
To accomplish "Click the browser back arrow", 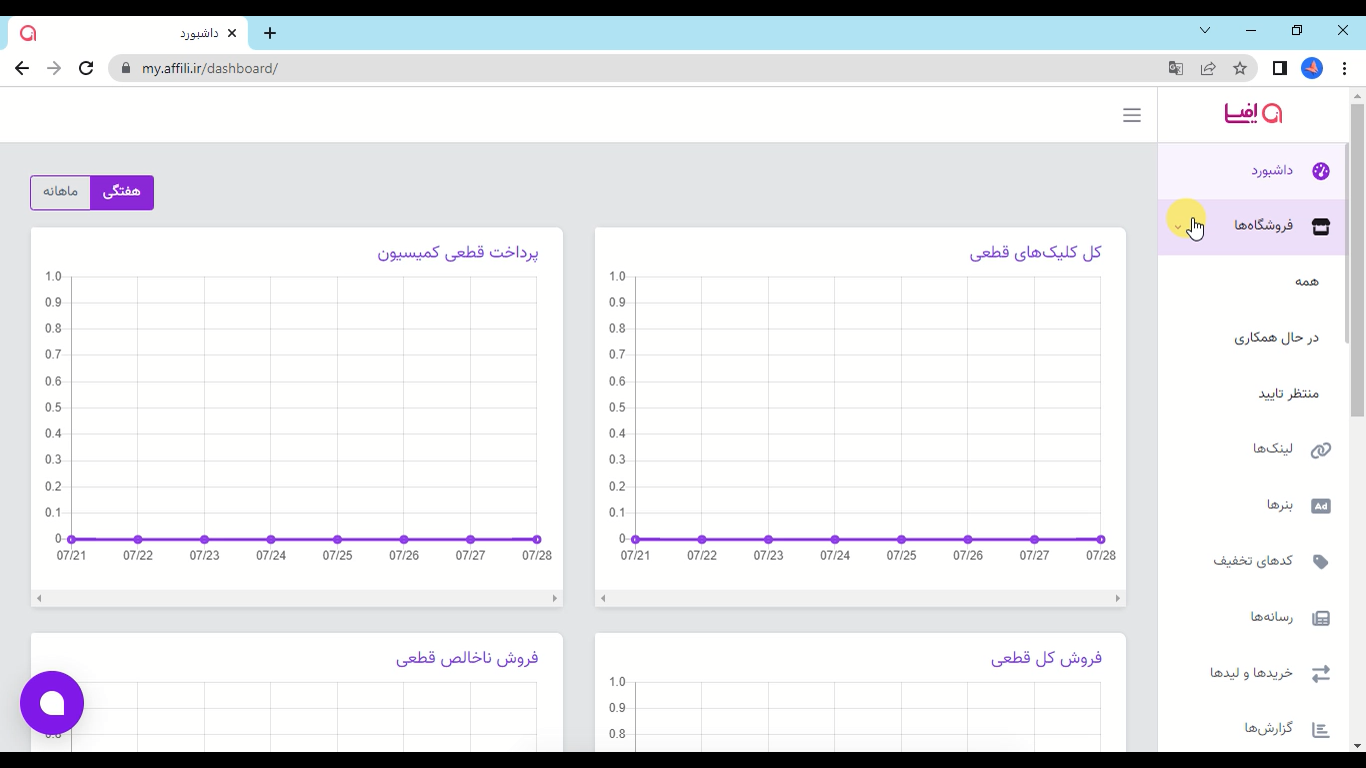I will tap(22, 68).
